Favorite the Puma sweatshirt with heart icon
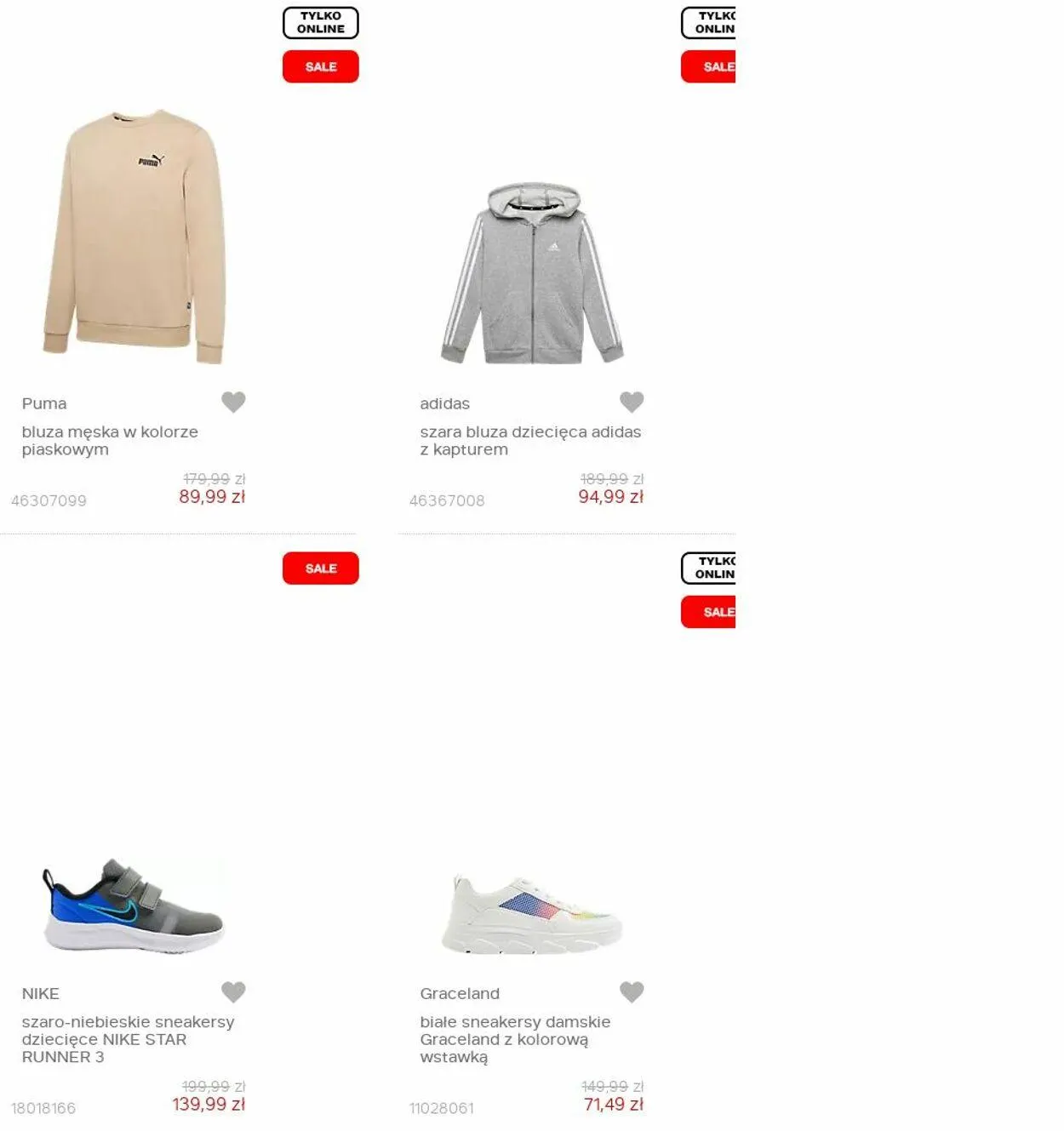 pyautogui.click(x=233, y=402)
